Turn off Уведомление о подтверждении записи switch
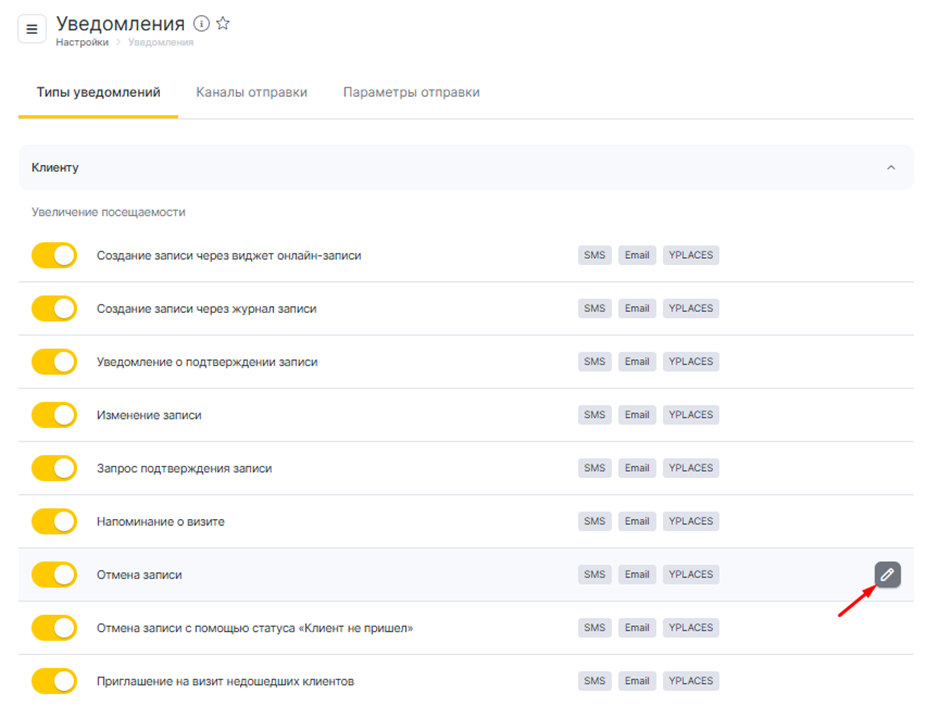Image resolution: width=940 pixels, height=706 pixels. (x=54, y=362)
